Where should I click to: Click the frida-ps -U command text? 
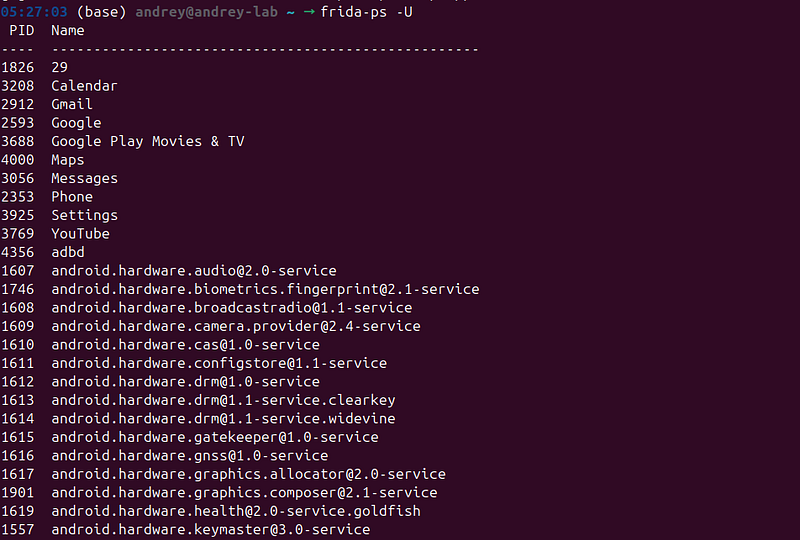(366, 12)
